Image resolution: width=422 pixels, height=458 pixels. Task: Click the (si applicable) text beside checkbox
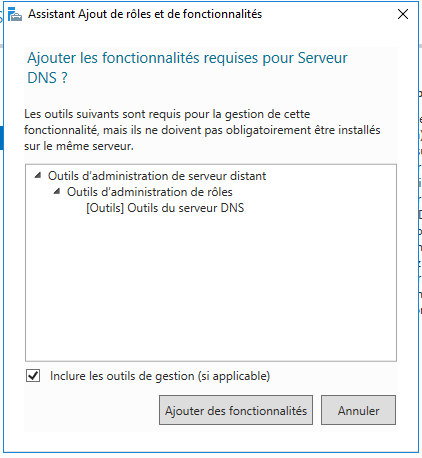[234, 376]
